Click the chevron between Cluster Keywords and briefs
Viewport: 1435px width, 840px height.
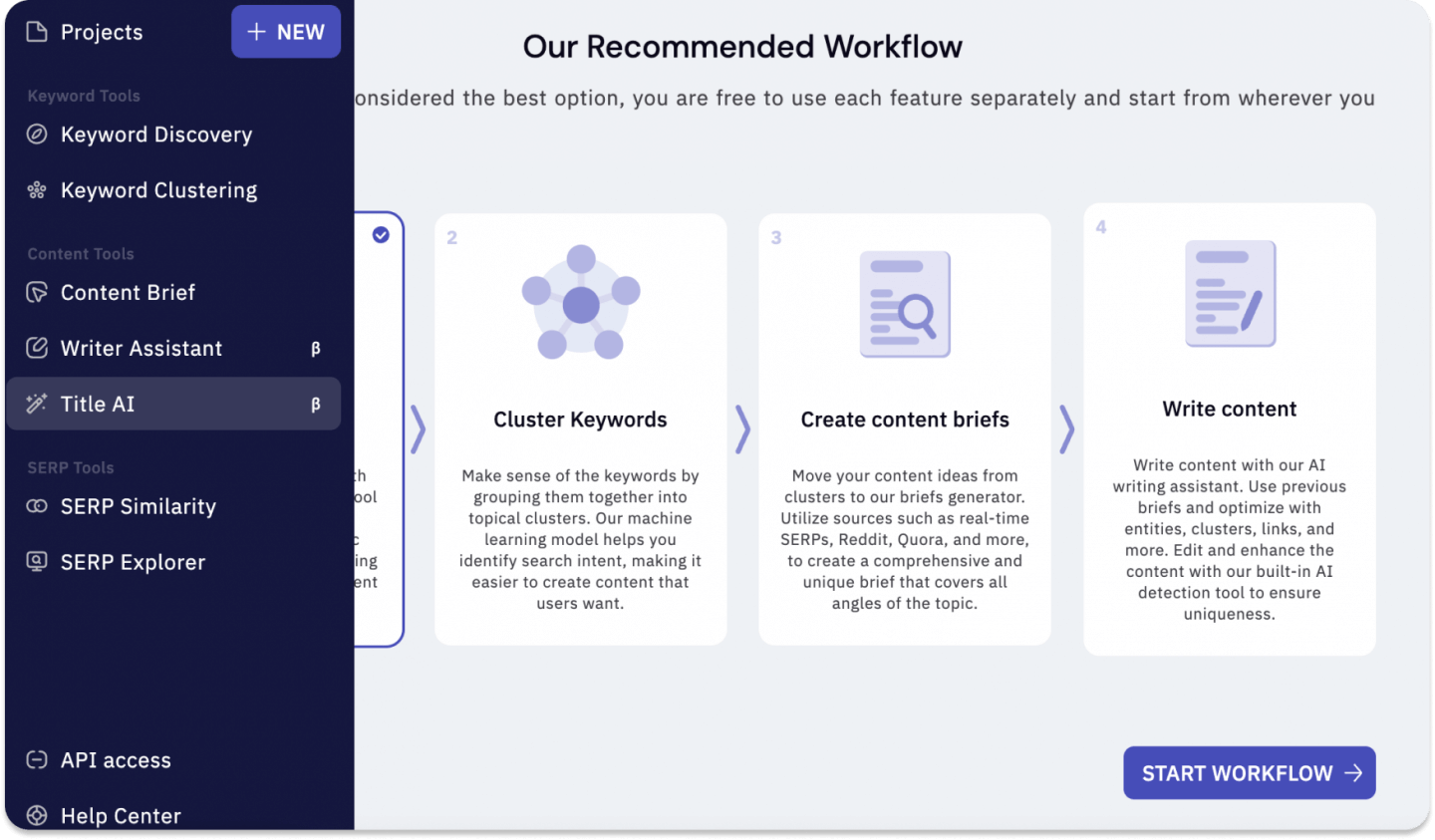pyautogui.click(x=742, y=429)
